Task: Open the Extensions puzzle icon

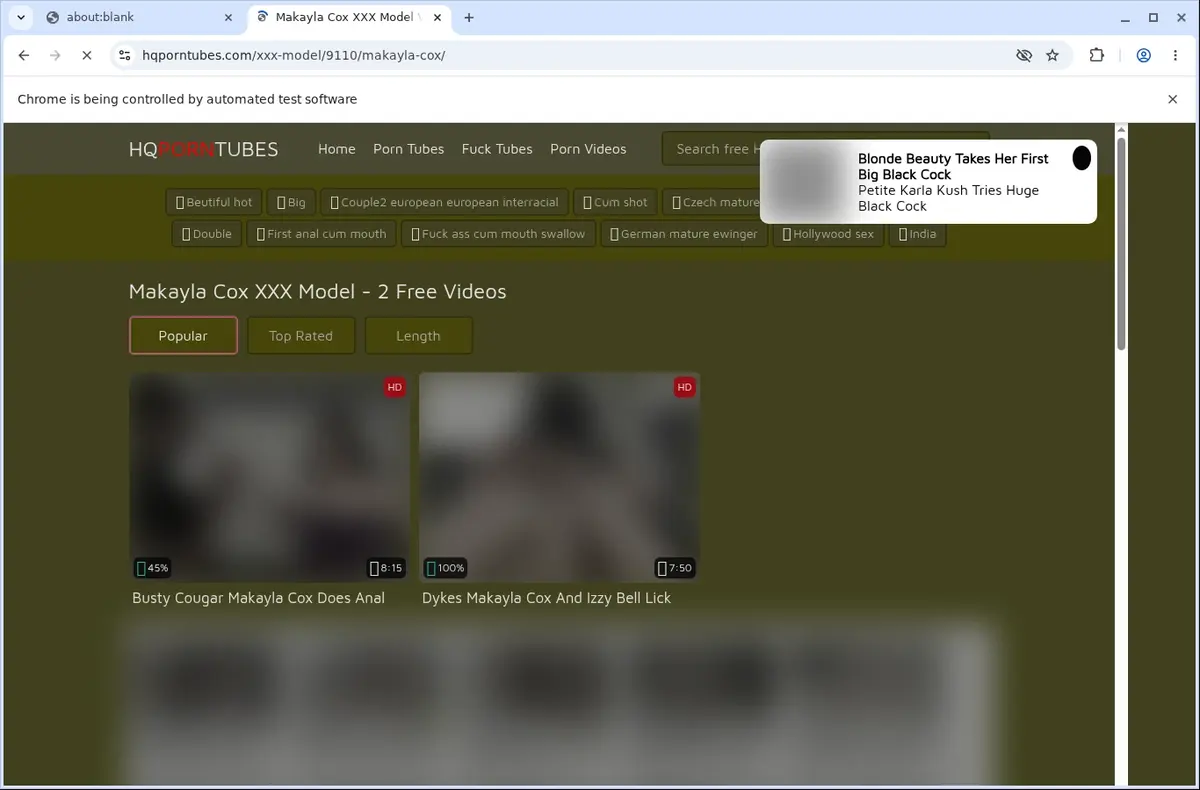Action: (x=1096, y=55)
